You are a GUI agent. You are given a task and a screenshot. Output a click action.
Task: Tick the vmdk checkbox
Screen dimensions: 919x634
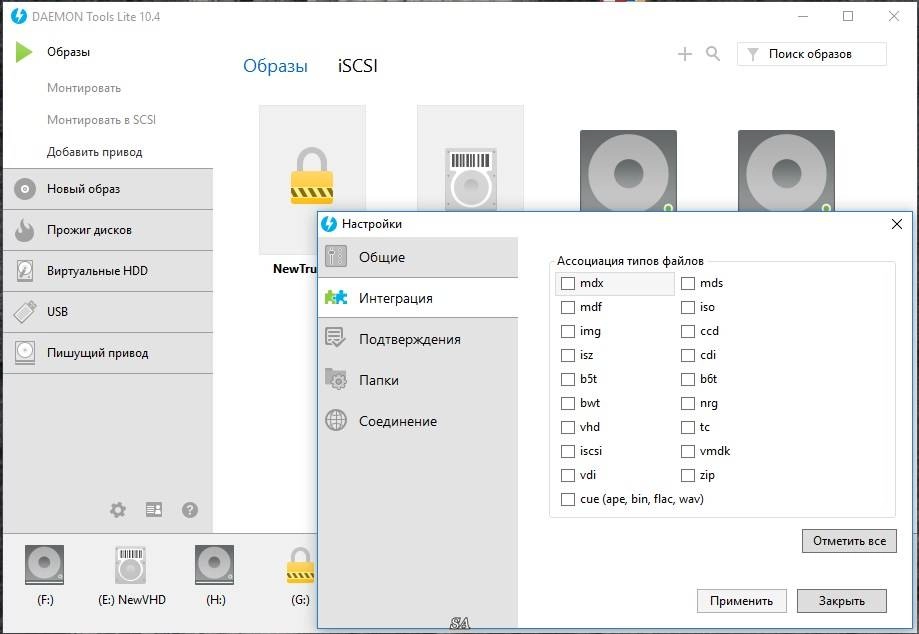(687, 452)
